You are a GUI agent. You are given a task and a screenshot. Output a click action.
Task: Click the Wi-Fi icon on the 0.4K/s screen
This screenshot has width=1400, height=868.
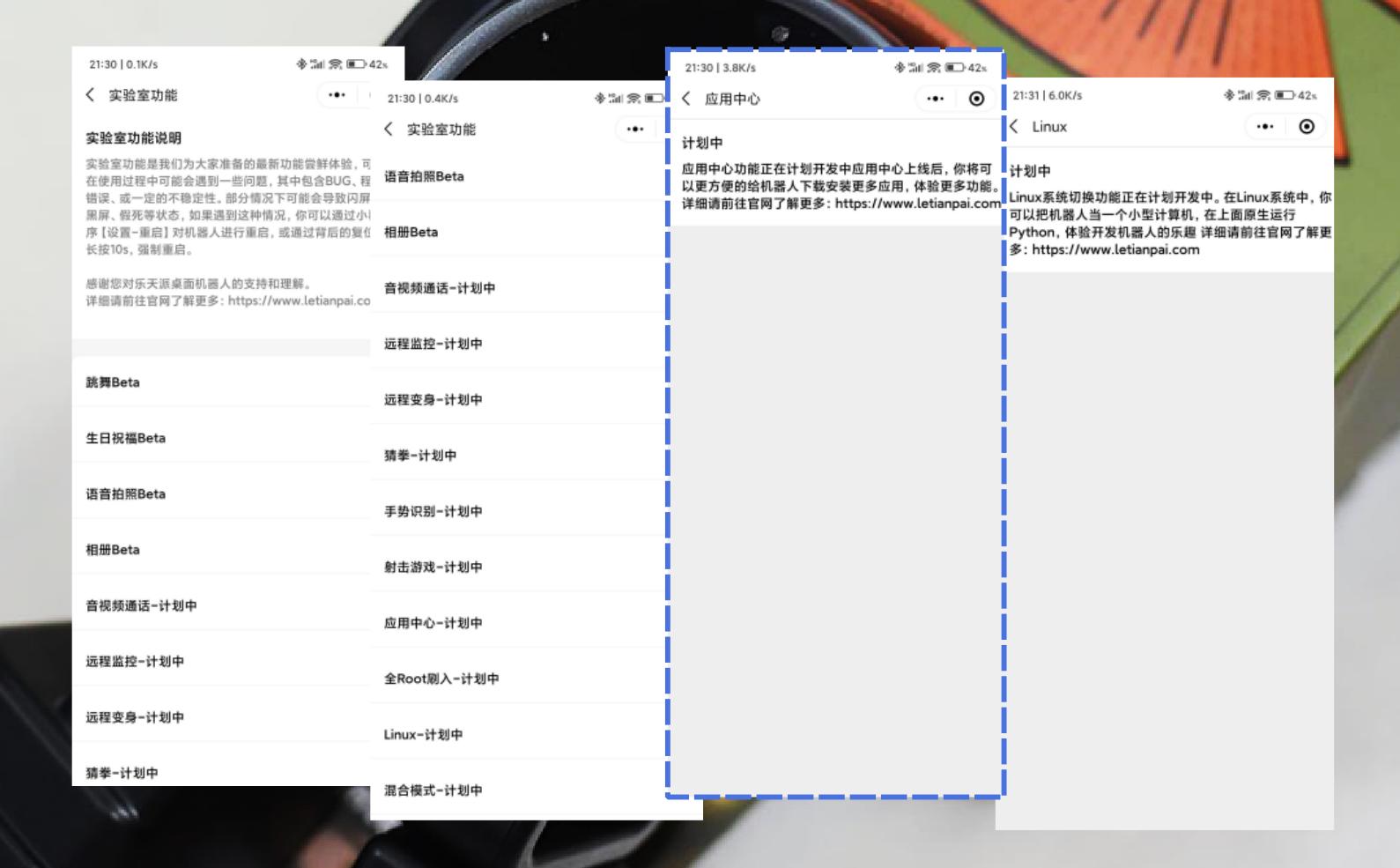(634, 99)
